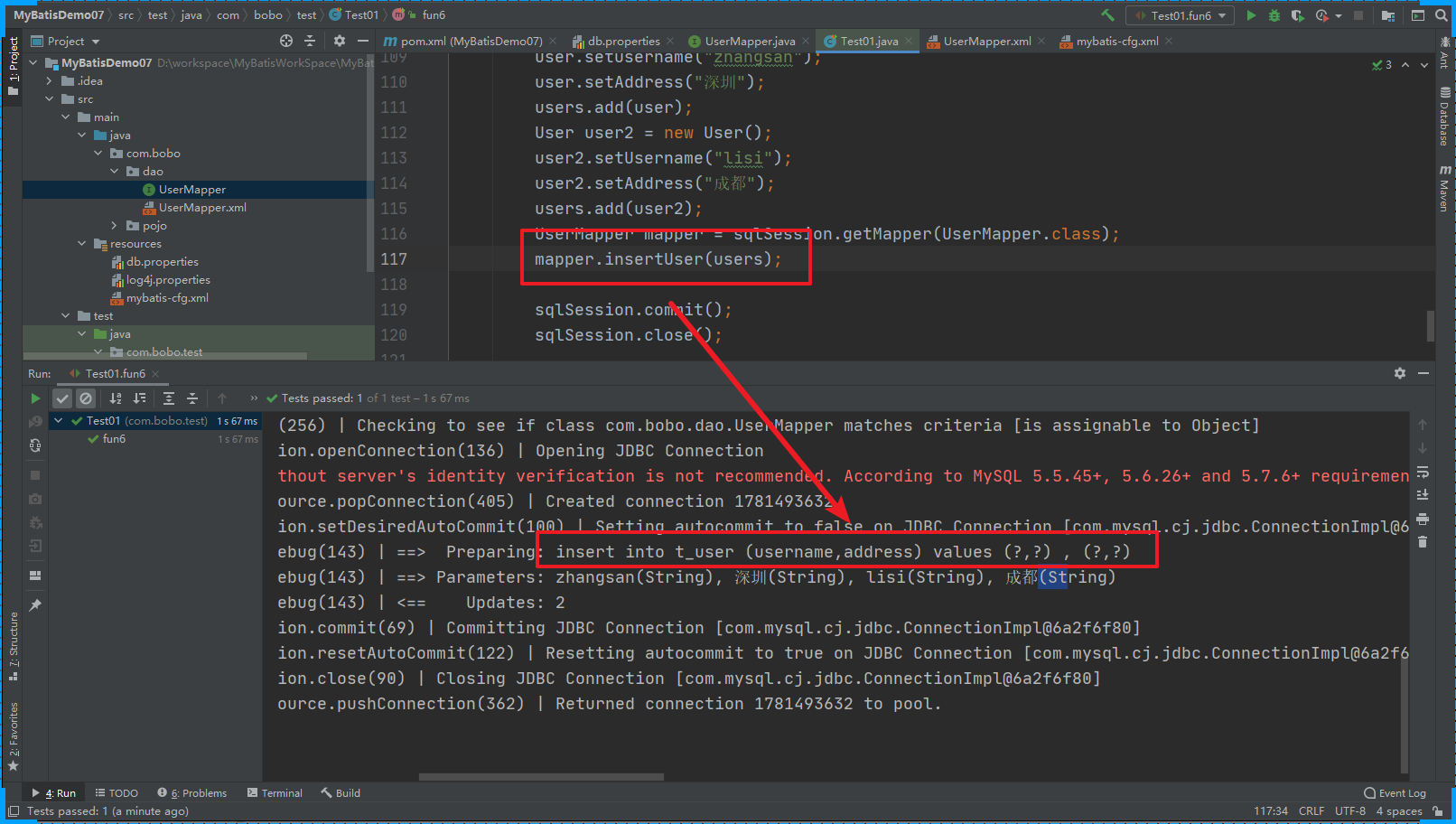The height and width of the screenshot is (824, 1456).
Task: Start debugging with green bug icon
Action: [x=1274, y=15]
